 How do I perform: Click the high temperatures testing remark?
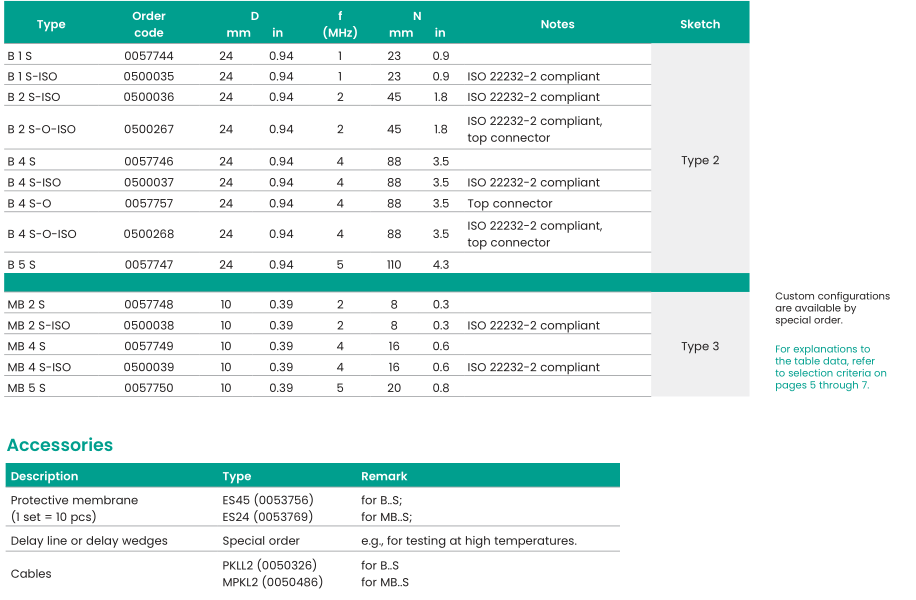(x=469, y=541)
